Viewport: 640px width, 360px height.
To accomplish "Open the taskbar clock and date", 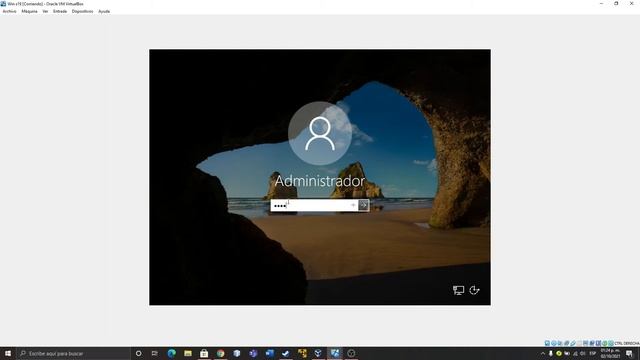I will point(610,353).
